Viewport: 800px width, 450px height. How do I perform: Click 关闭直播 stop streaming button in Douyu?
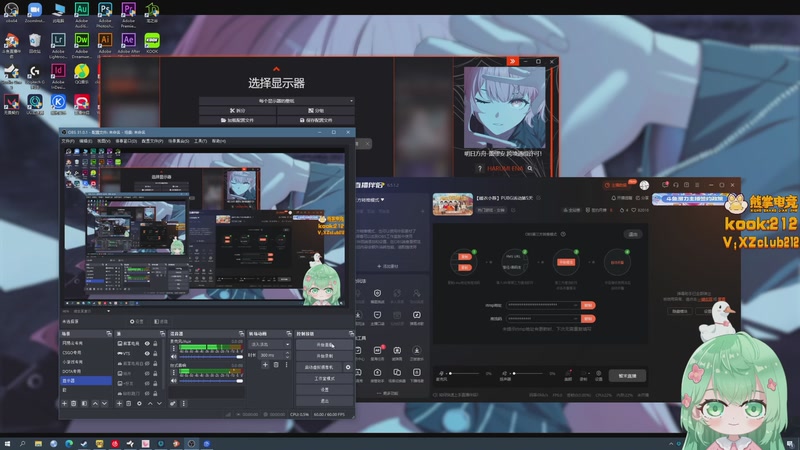coord(627,376)
